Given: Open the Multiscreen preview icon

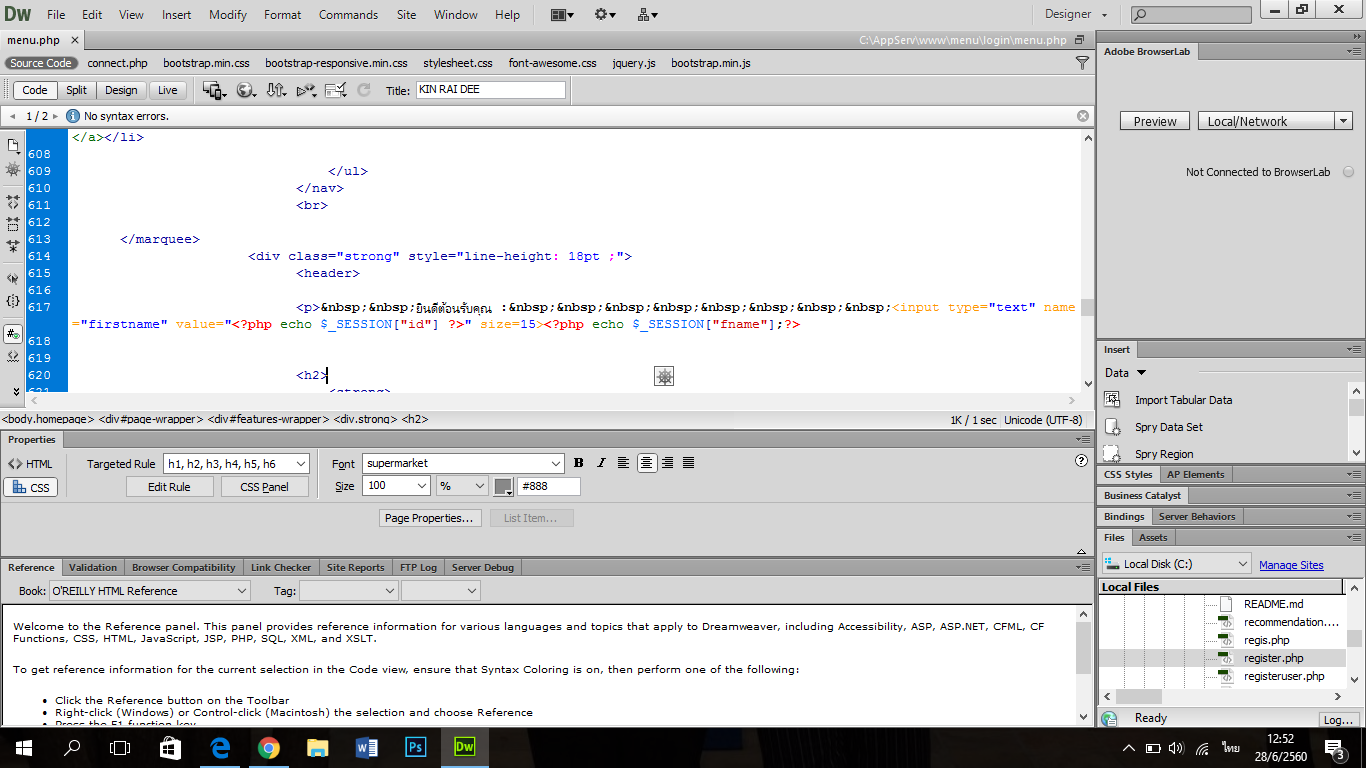Looking at the screenshot, I should pos(214,90).
